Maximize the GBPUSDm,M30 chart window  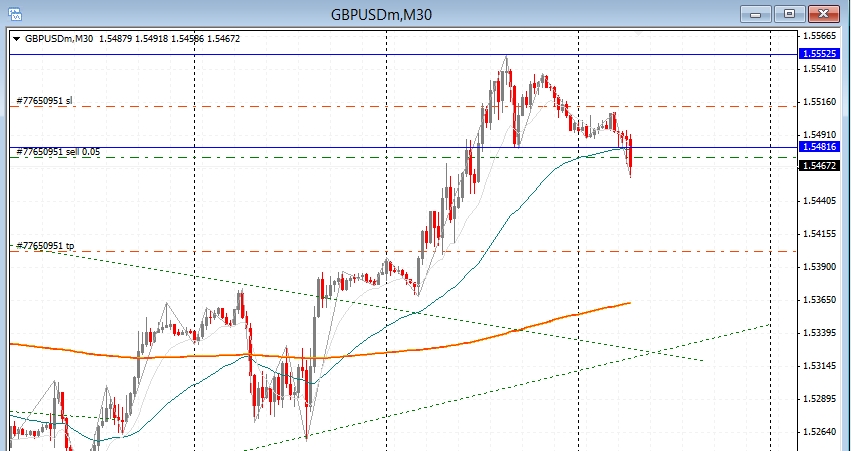point(790,14)
